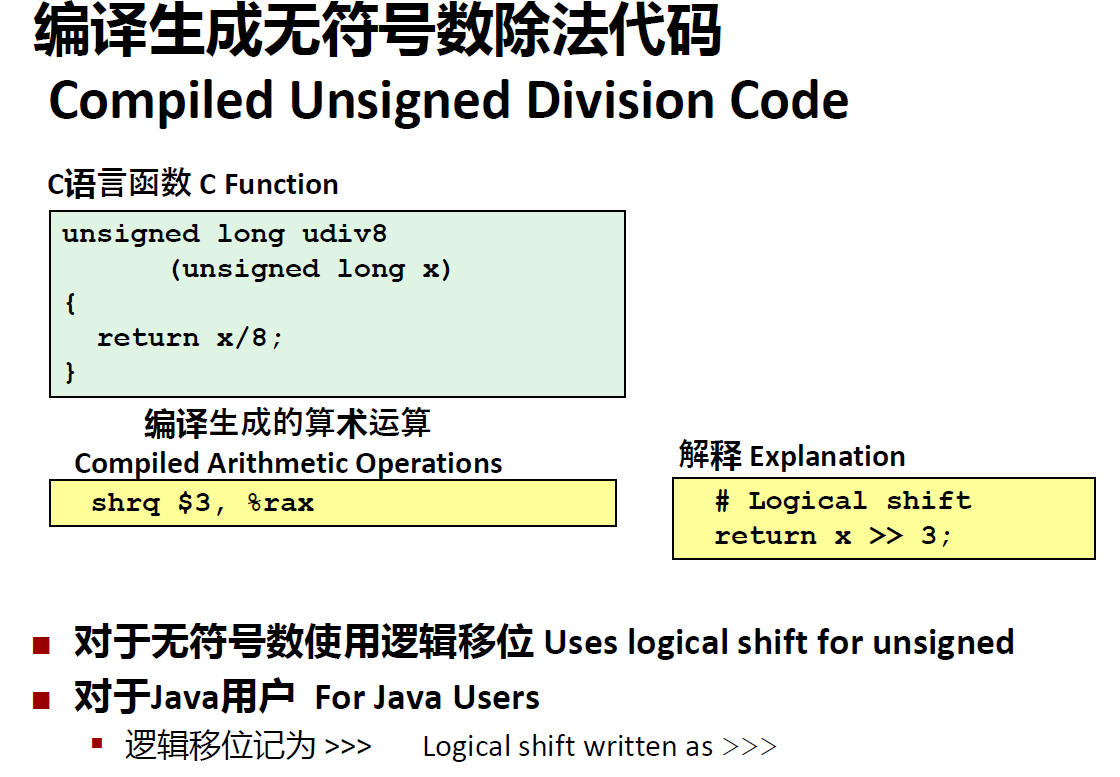Screen dimensions: 1120x777
Task: Click the label 'Compiled Arithmetic Operations'
Action: (x=289, y=463)
